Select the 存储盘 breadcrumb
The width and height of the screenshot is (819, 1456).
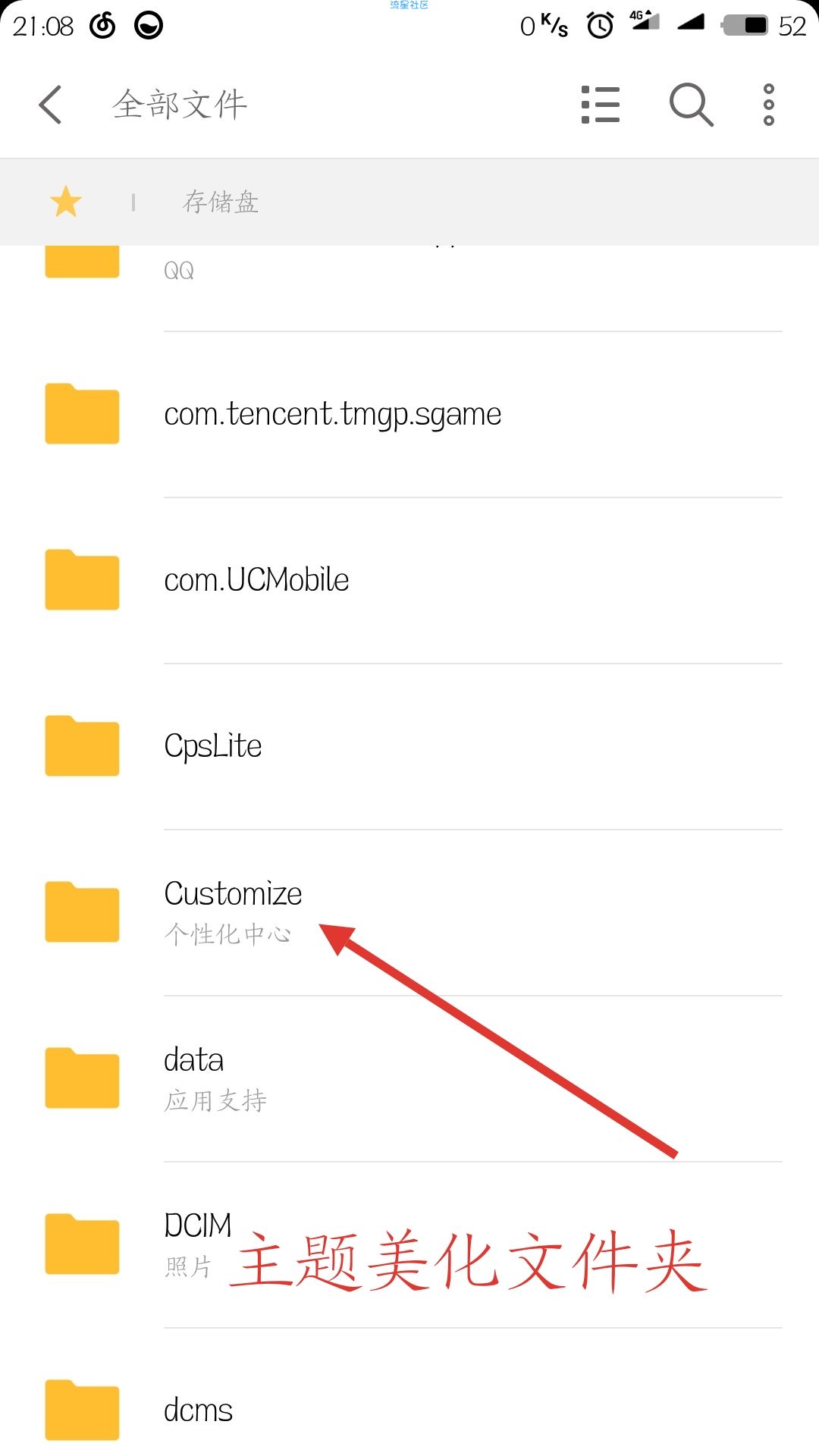221,202
